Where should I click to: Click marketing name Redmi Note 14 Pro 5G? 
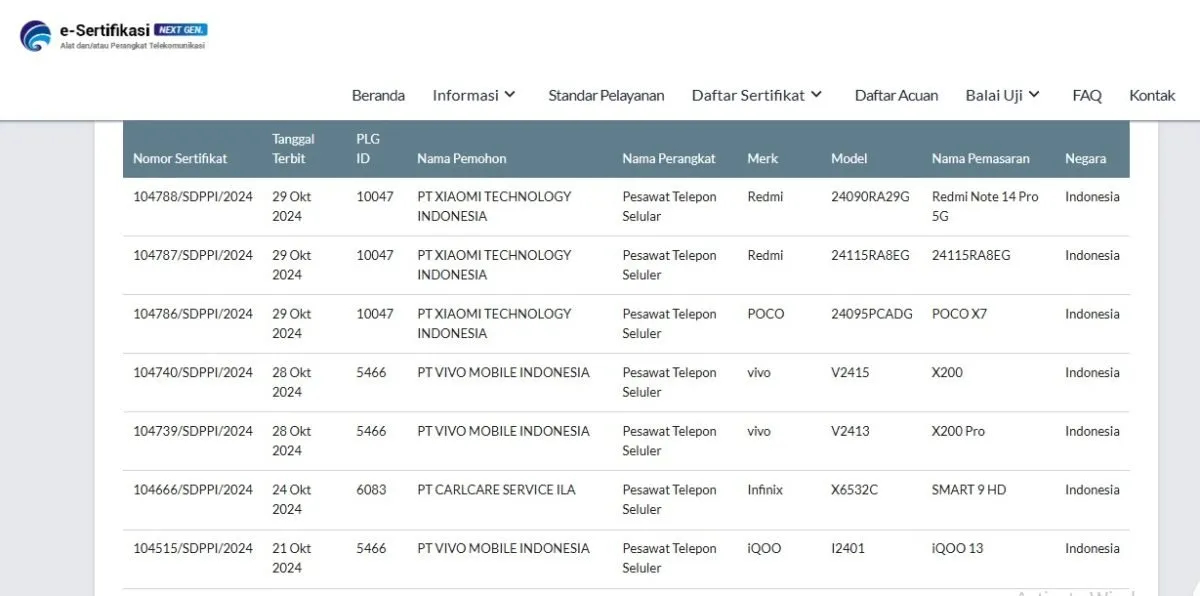985,206
